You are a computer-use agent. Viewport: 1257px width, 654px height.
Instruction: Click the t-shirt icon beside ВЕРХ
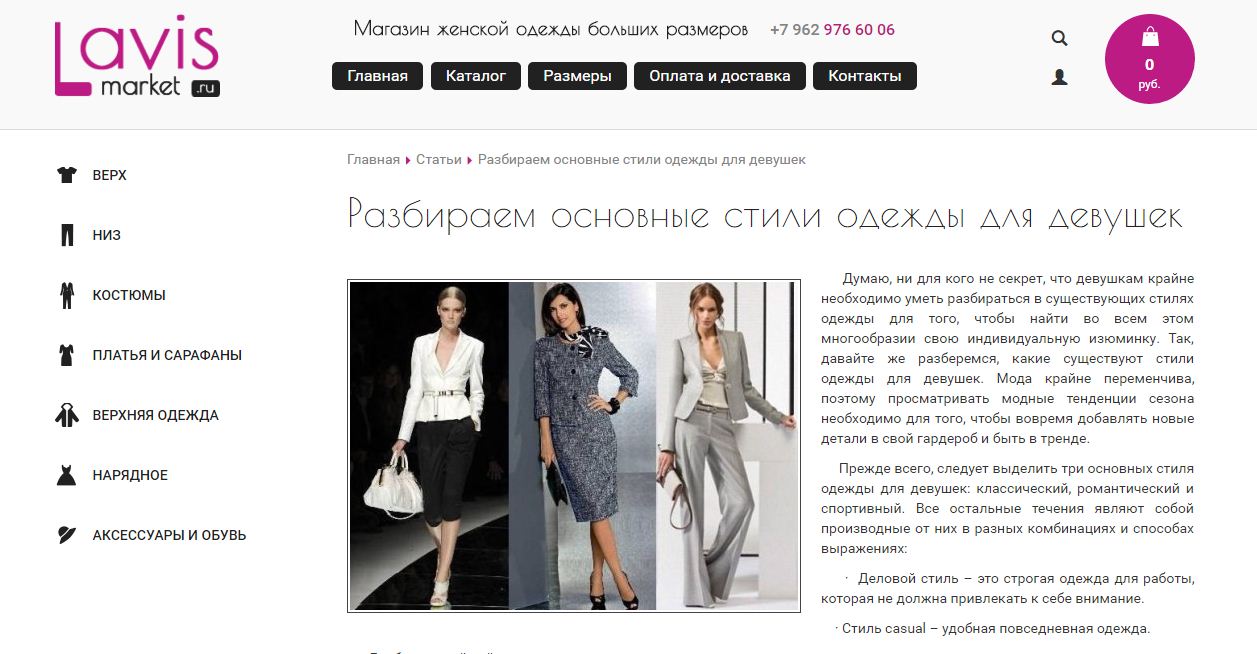(67, 175)
